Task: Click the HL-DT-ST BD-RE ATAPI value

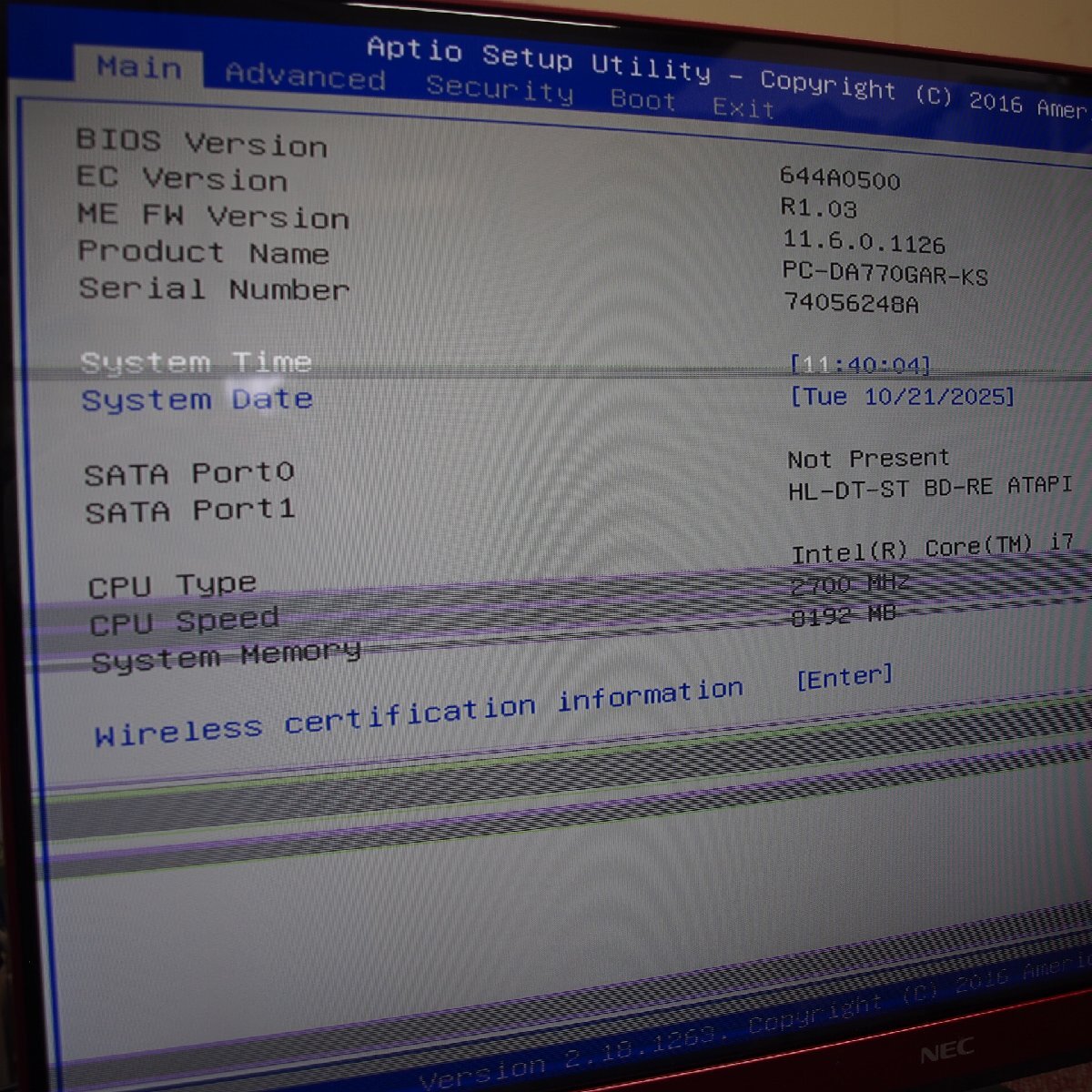Action: click(x=930, y=488)
